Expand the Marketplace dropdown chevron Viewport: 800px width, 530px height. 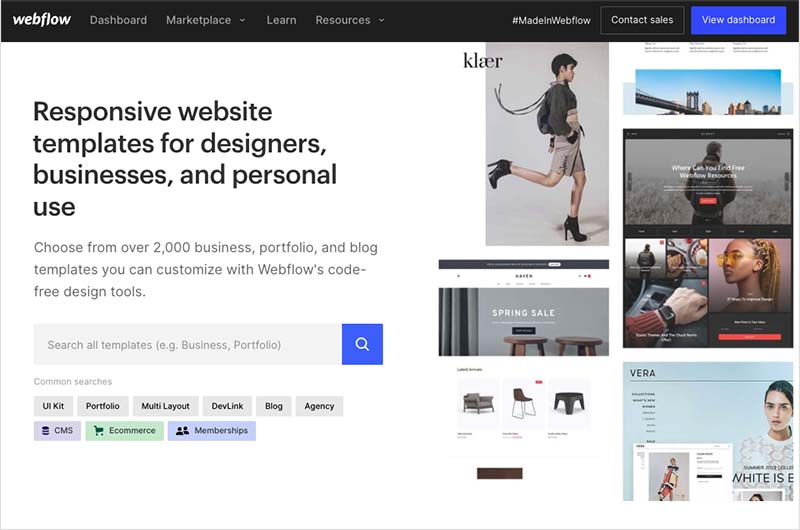[x=243, y=20]
